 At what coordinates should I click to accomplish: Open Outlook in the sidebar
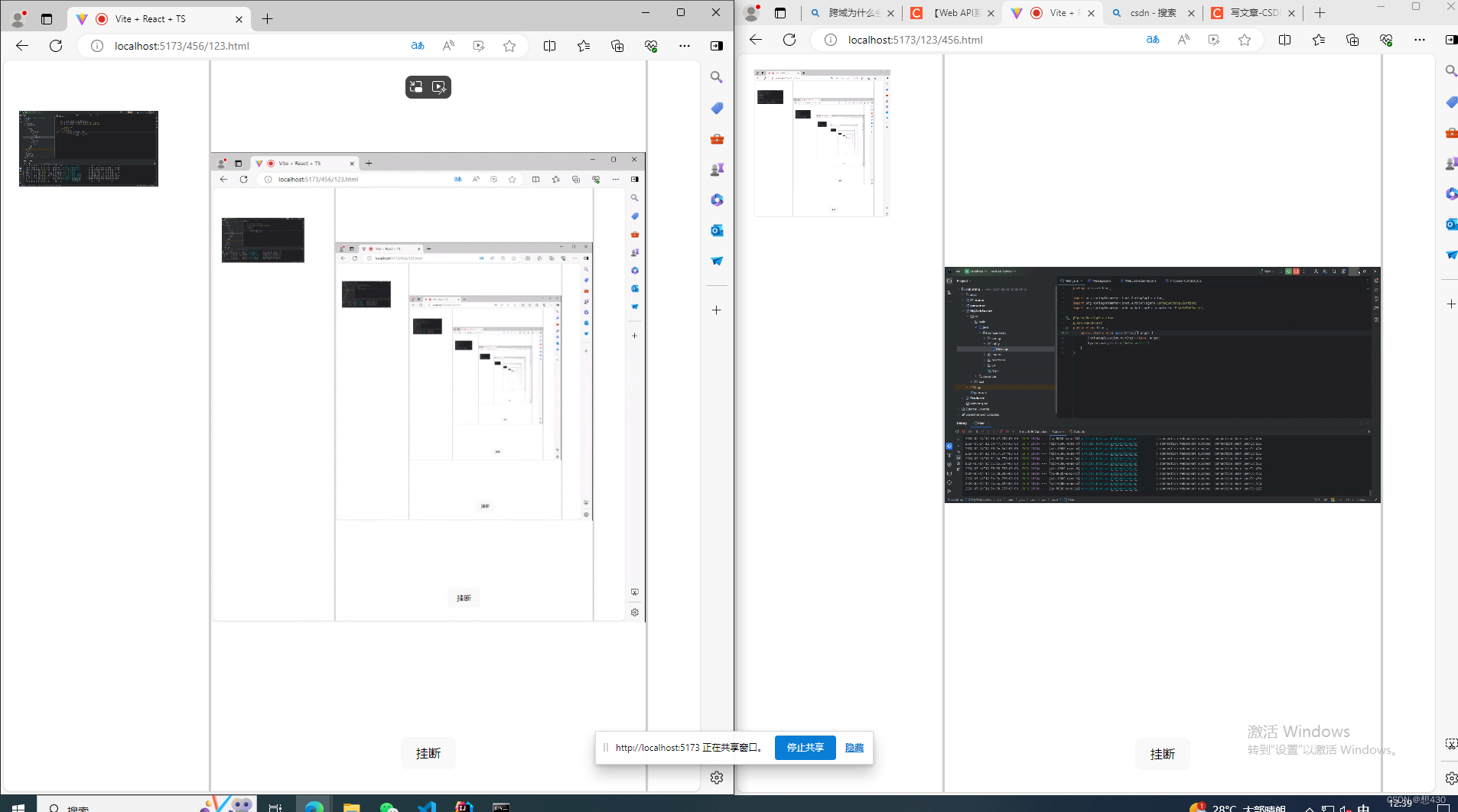pos(717,230)
